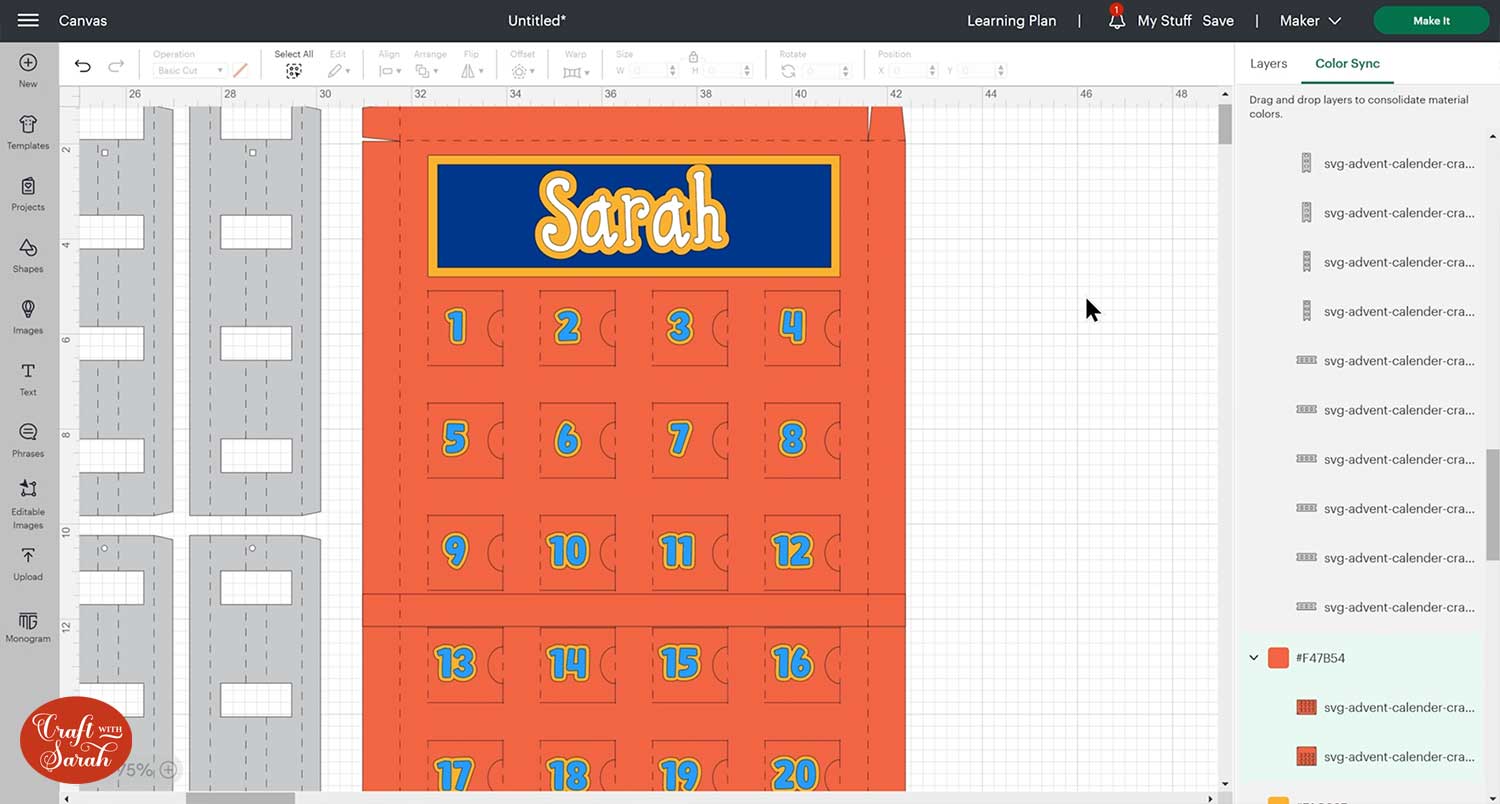The width and height of the screenshot is (1500, 804).
Task: Switch to the Layers tab
Action: (x=1268, y=63)
